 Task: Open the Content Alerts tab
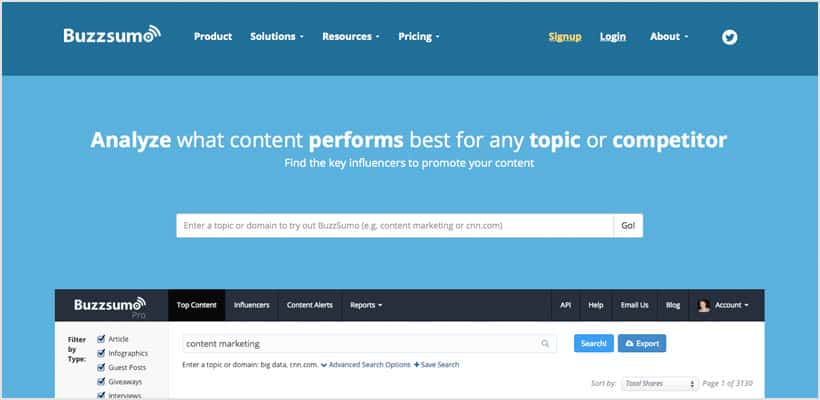[310, 305]
